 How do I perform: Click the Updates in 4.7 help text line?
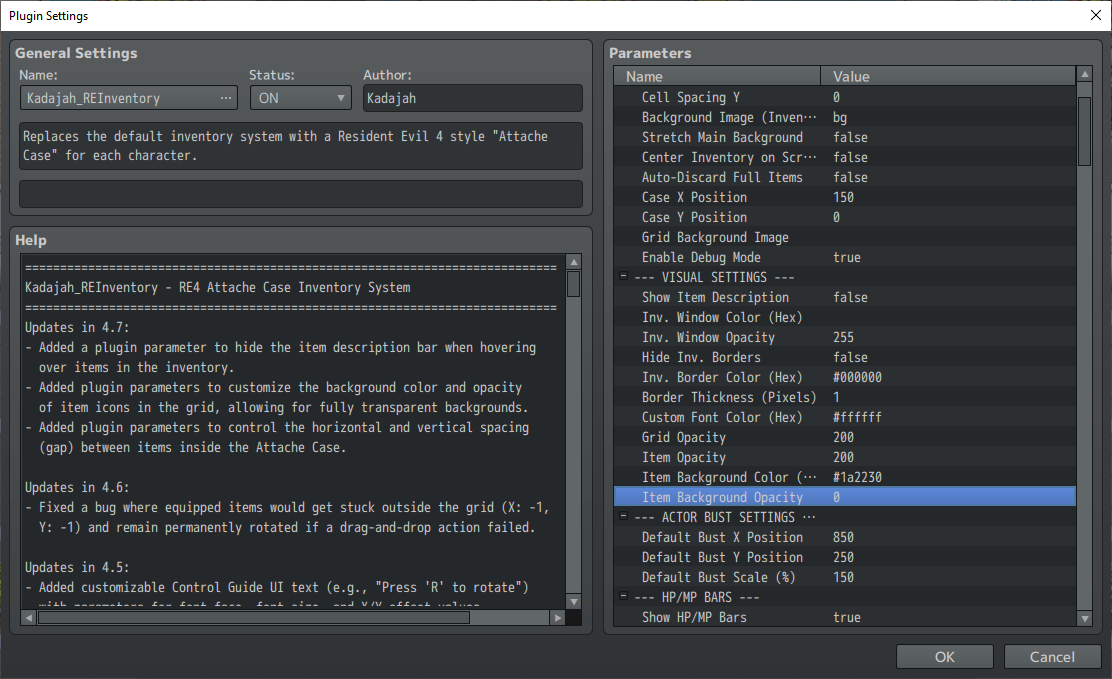click(x=77, y=327)
